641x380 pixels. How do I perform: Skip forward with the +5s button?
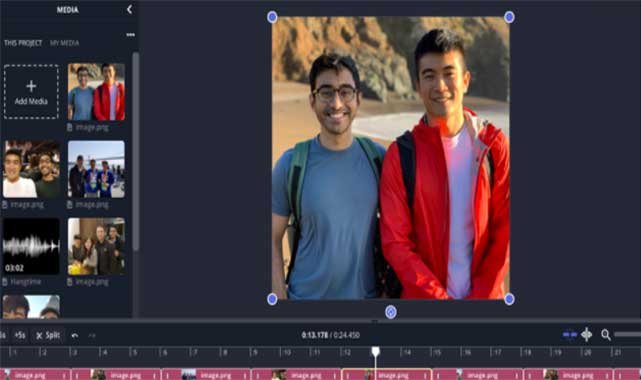[x=20, y=335]
